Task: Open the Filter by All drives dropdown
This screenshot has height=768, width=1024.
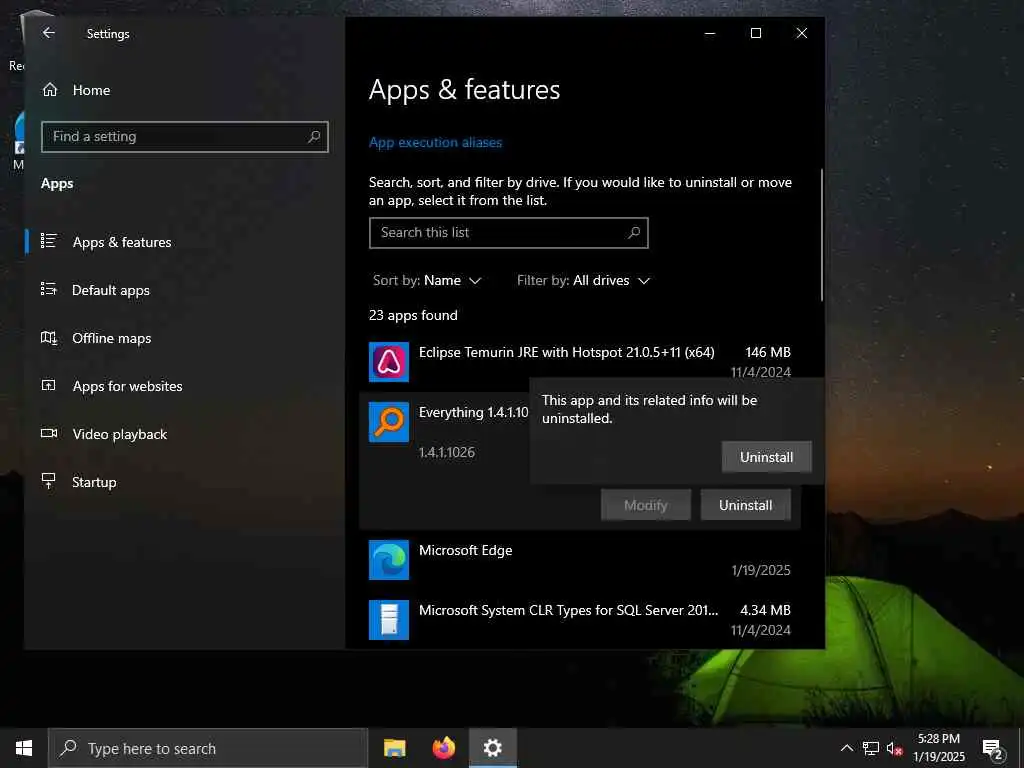Action: [583, 281]
